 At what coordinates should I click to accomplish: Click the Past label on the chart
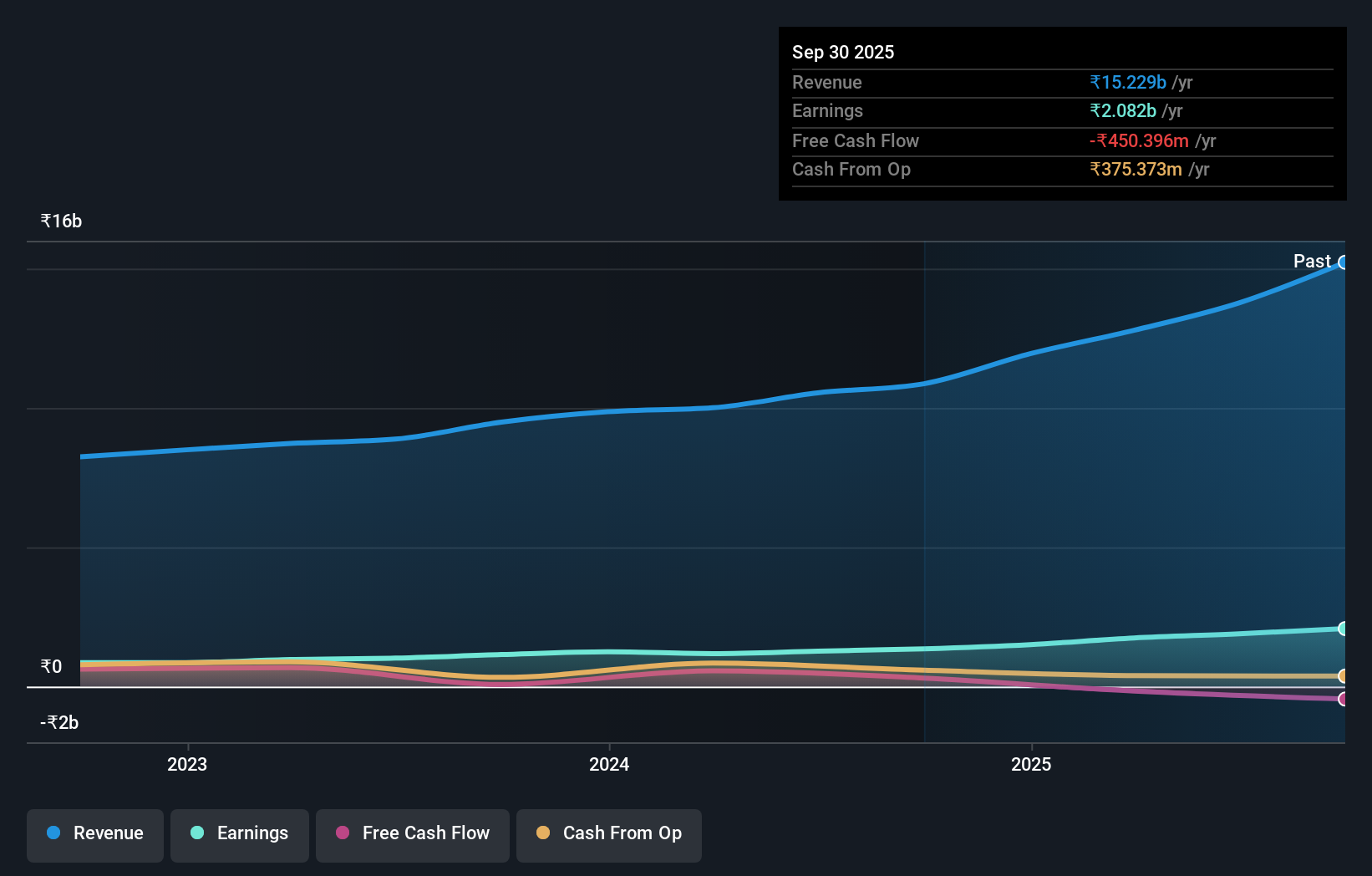tap(1312, 261)
